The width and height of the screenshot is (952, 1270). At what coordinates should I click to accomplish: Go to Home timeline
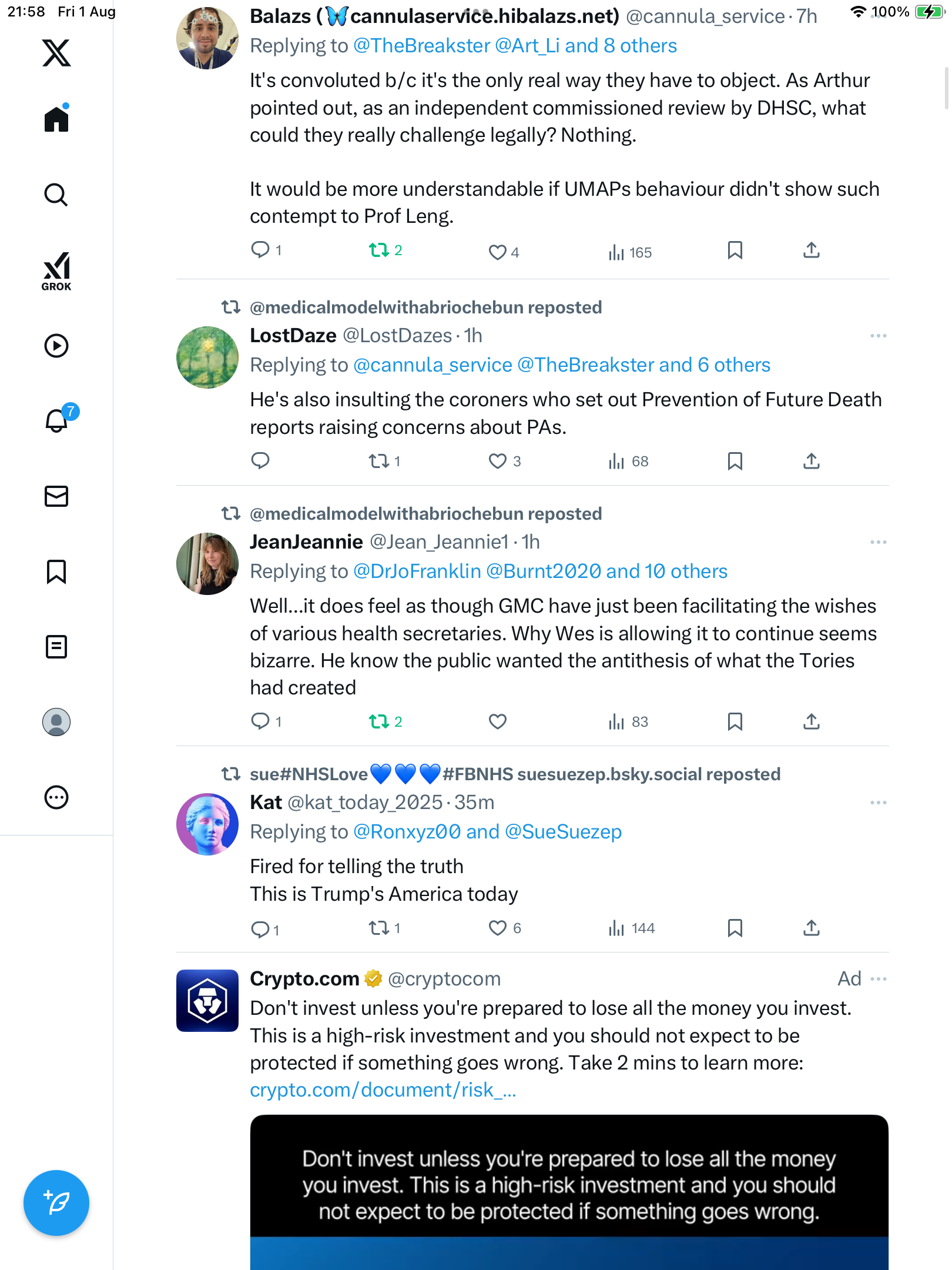(x=56, y=119)
